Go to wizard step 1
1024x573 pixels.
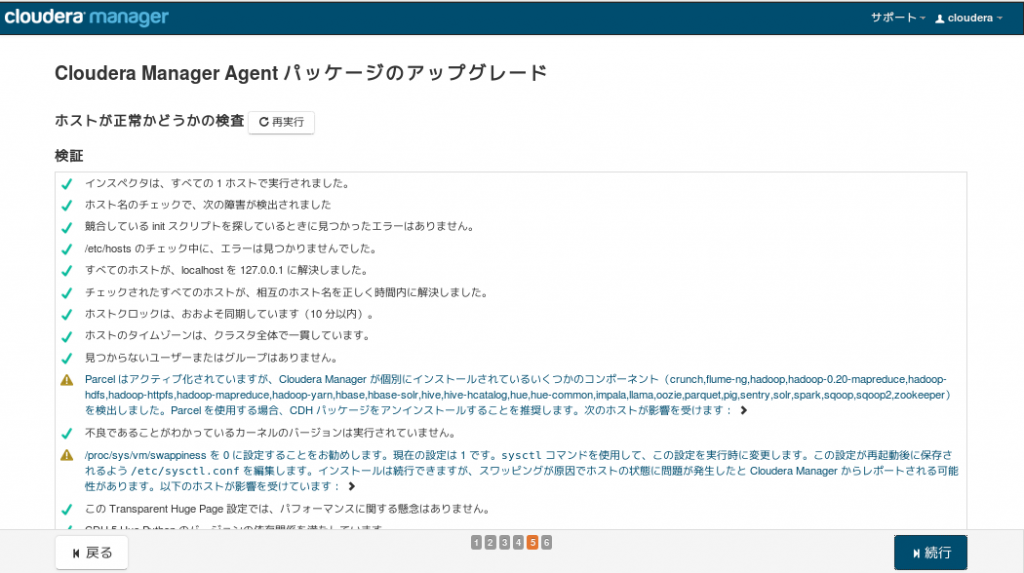pyautogui.click(x=476, y=542)
